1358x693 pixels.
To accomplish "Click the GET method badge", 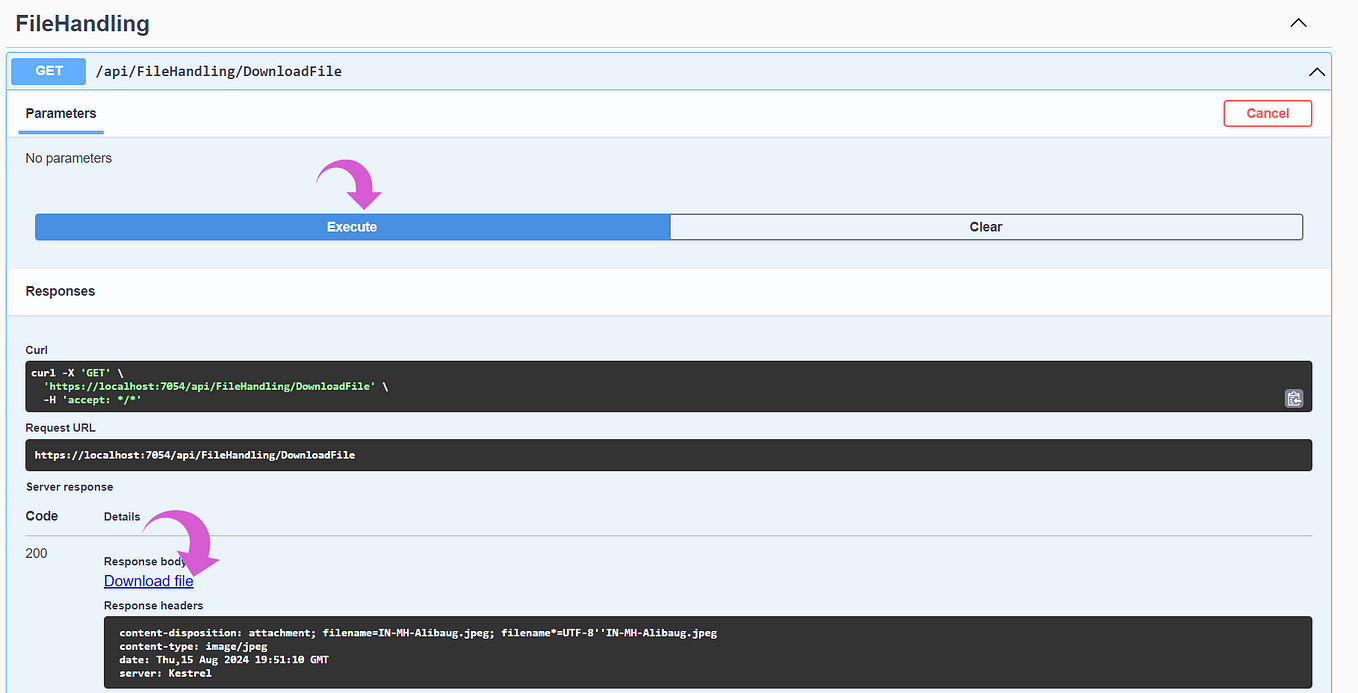I will pos(47,71).
